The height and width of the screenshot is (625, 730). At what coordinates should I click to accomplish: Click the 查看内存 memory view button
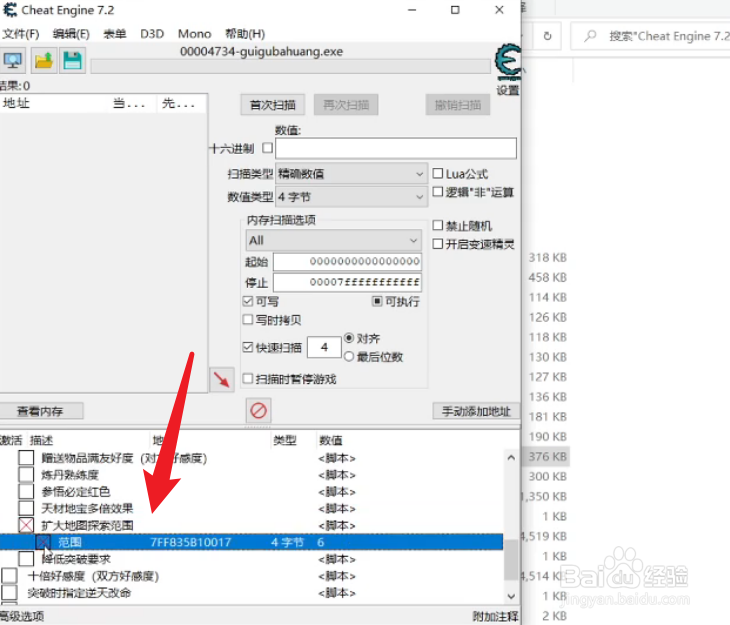coord(41,411)
